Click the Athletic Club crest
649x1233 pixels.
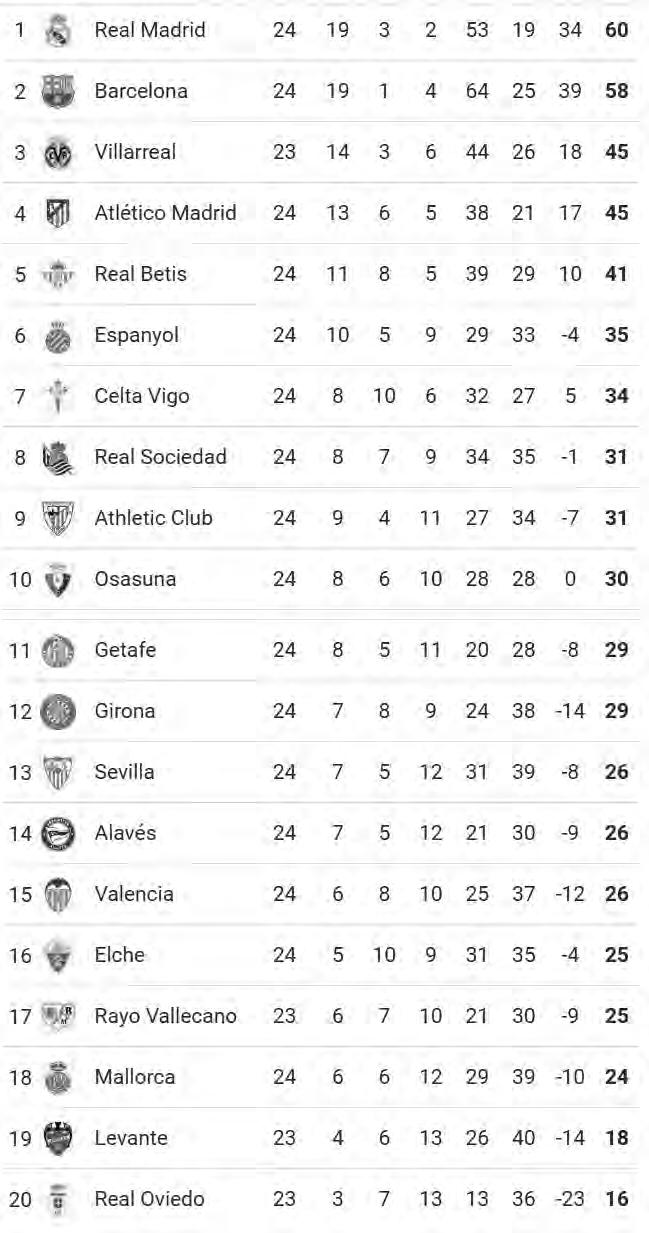(x=57, y=518)
